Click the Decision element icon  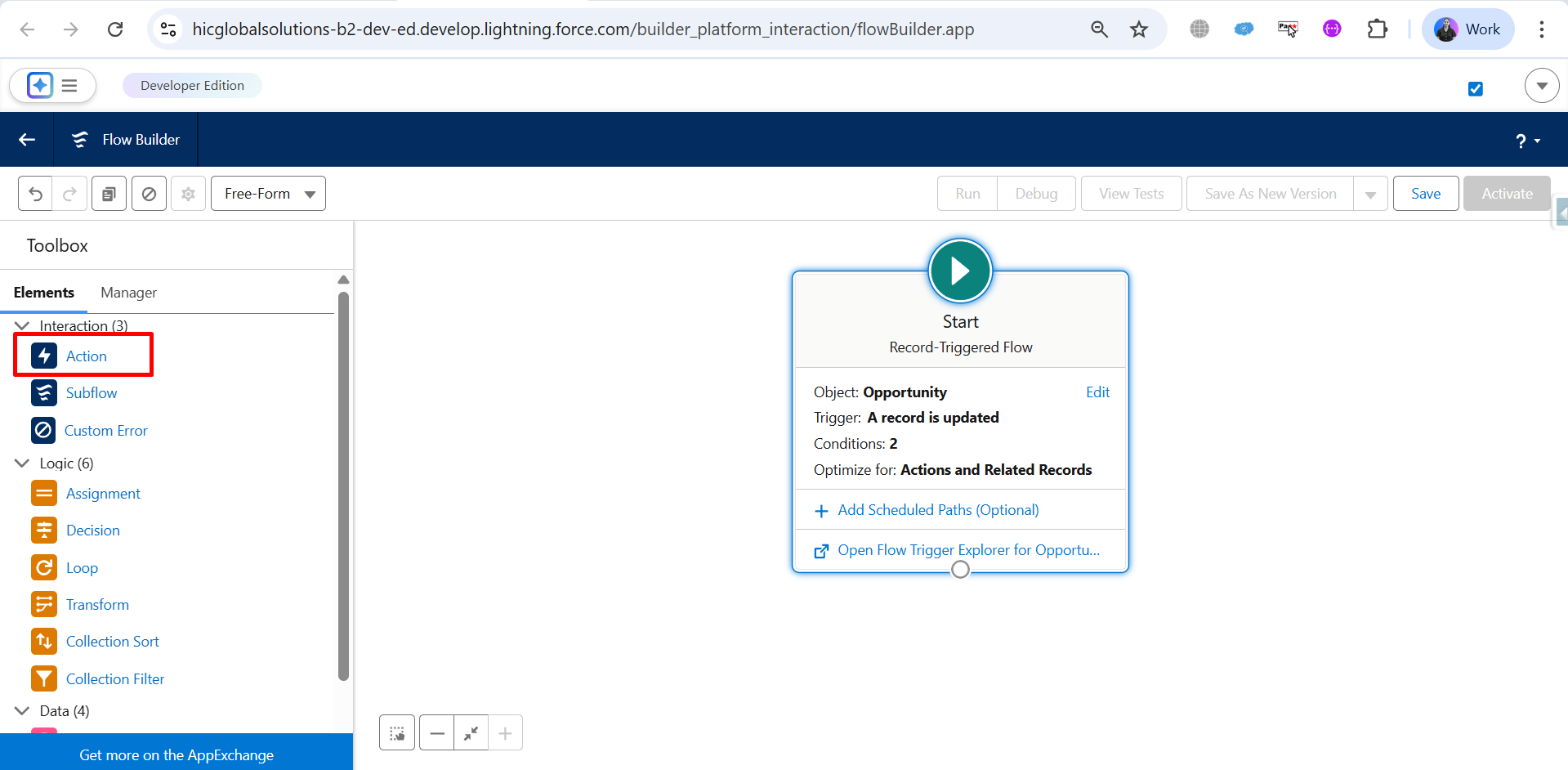click(x=44, y=530)
